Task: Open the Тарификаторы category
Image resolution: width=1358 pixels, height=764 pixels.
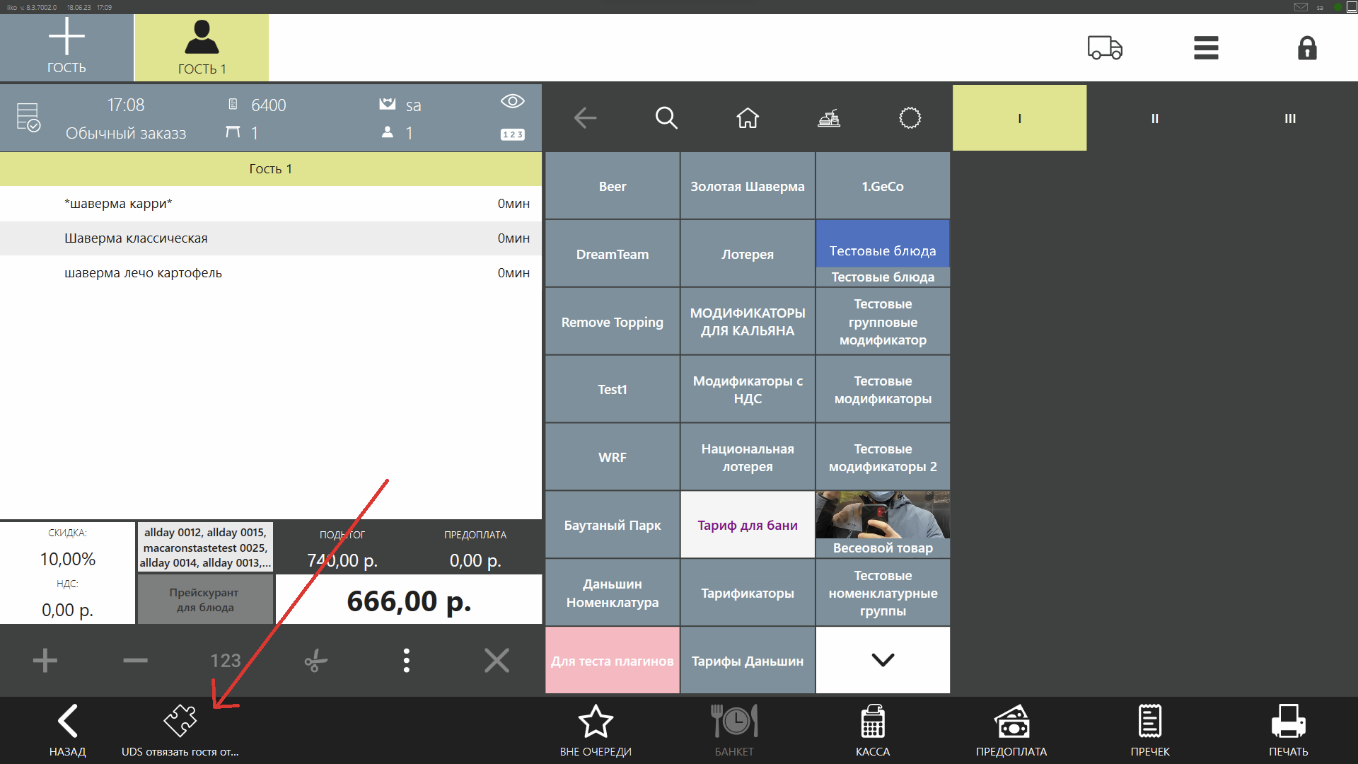Action: pyautogui.click(x=747, y=593)
